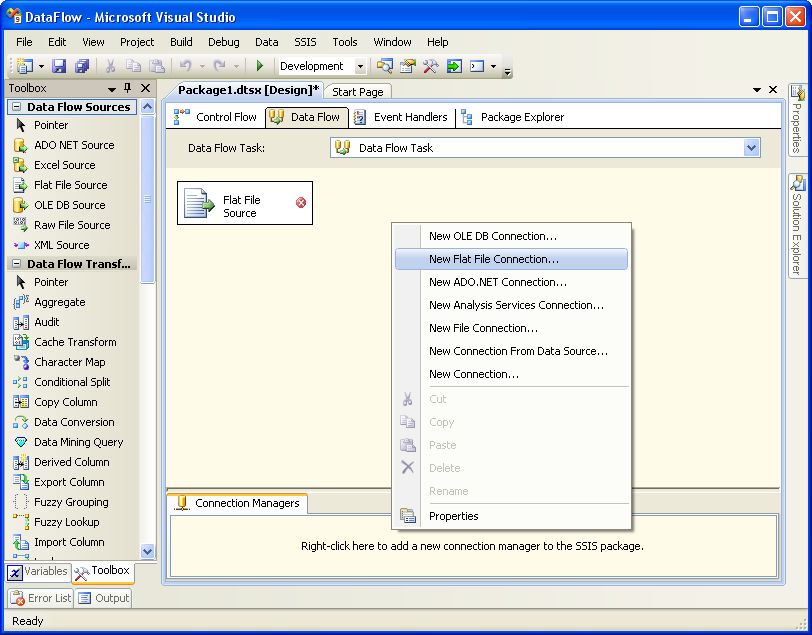Click the Save toolbar icon

(x=59, y=66)
